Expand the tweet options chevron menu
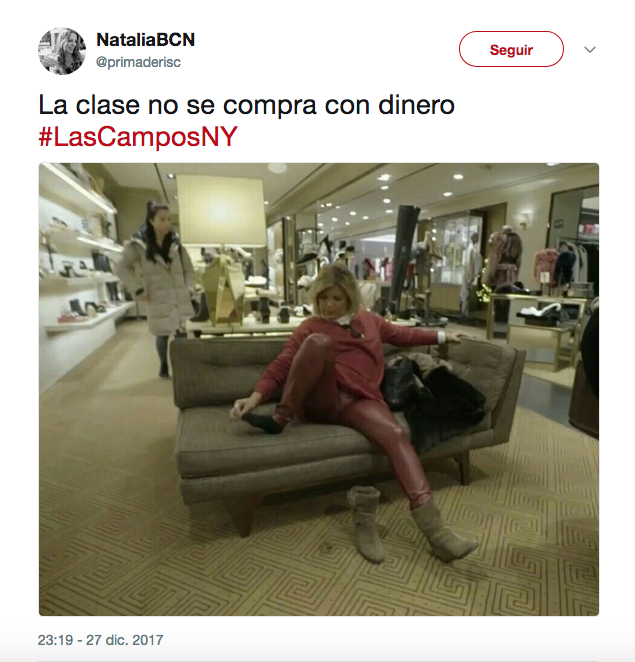Screen dimensions: 635x662 [x=590, y=49]
